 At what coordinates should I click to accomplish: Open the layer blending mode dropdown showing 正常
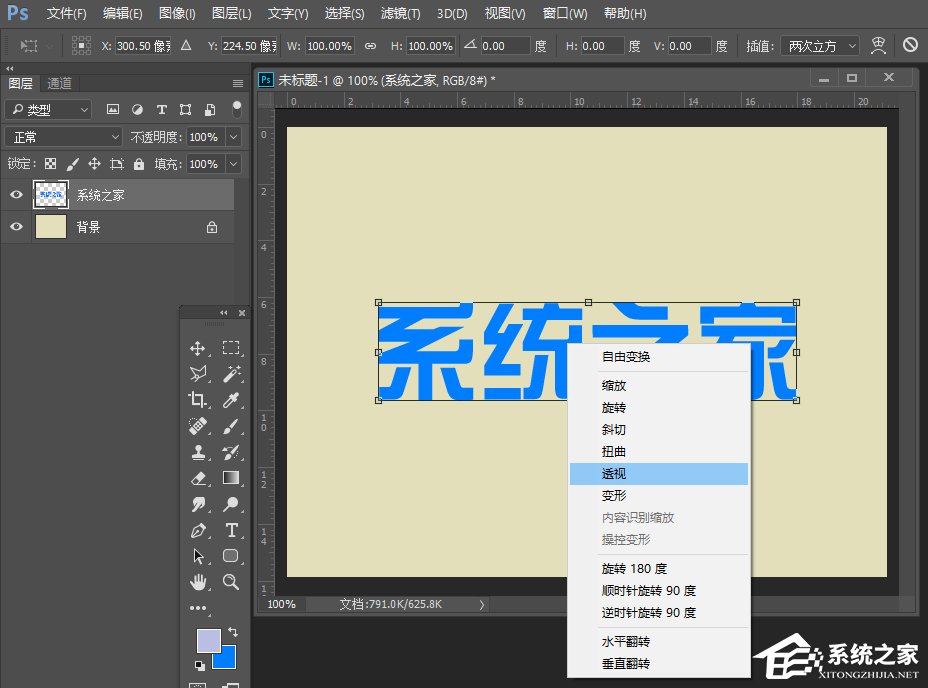point(63,136)
